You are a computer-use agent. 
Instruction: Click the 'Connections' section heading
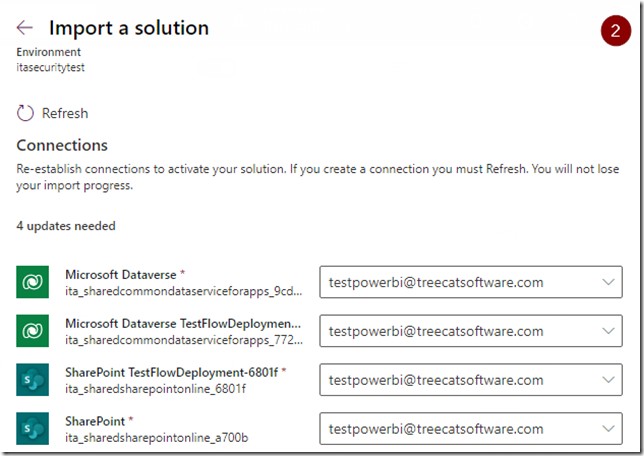(x=62, y=145)
